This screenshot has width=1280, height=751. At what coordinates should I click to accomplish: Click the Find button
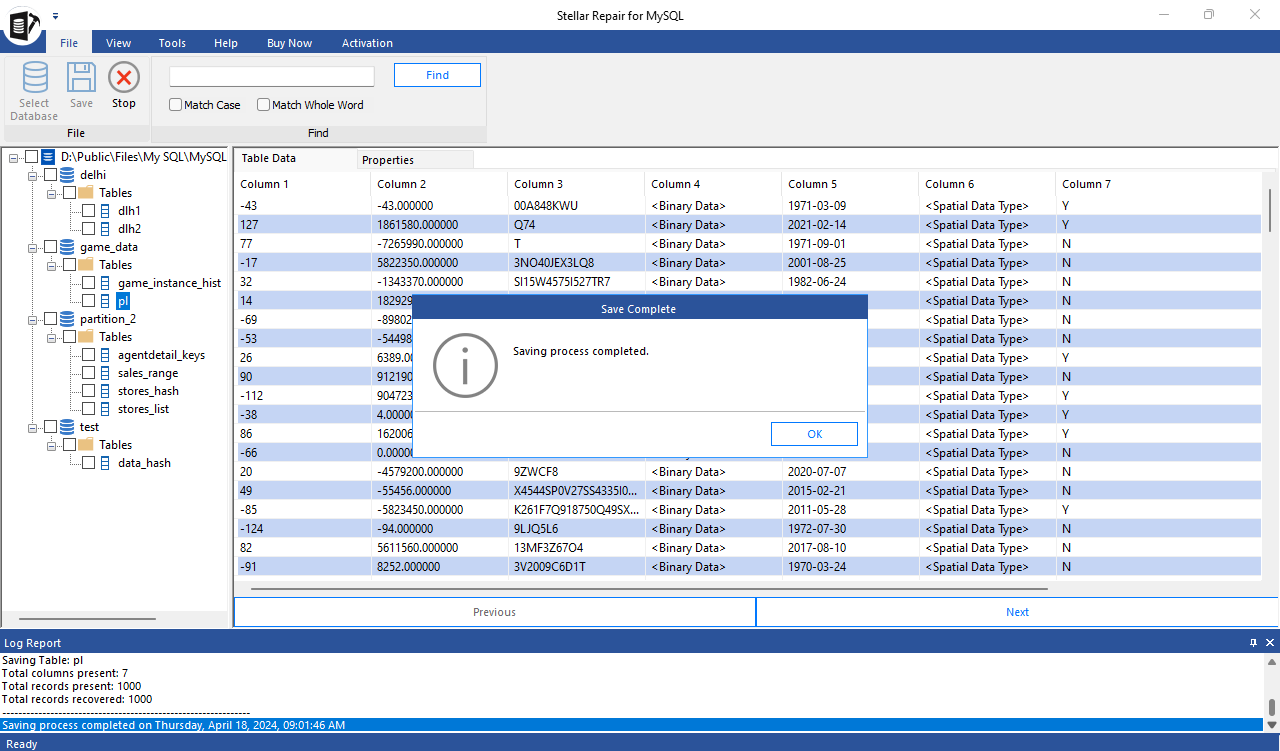[437, 75]
